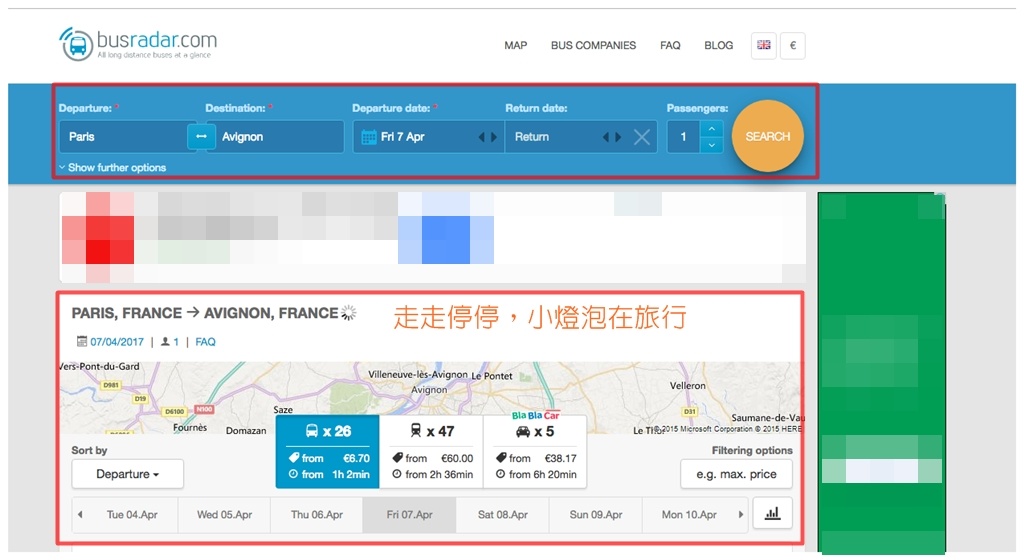Select Wed 05.Apr in date strip

[x=224, y=514]
